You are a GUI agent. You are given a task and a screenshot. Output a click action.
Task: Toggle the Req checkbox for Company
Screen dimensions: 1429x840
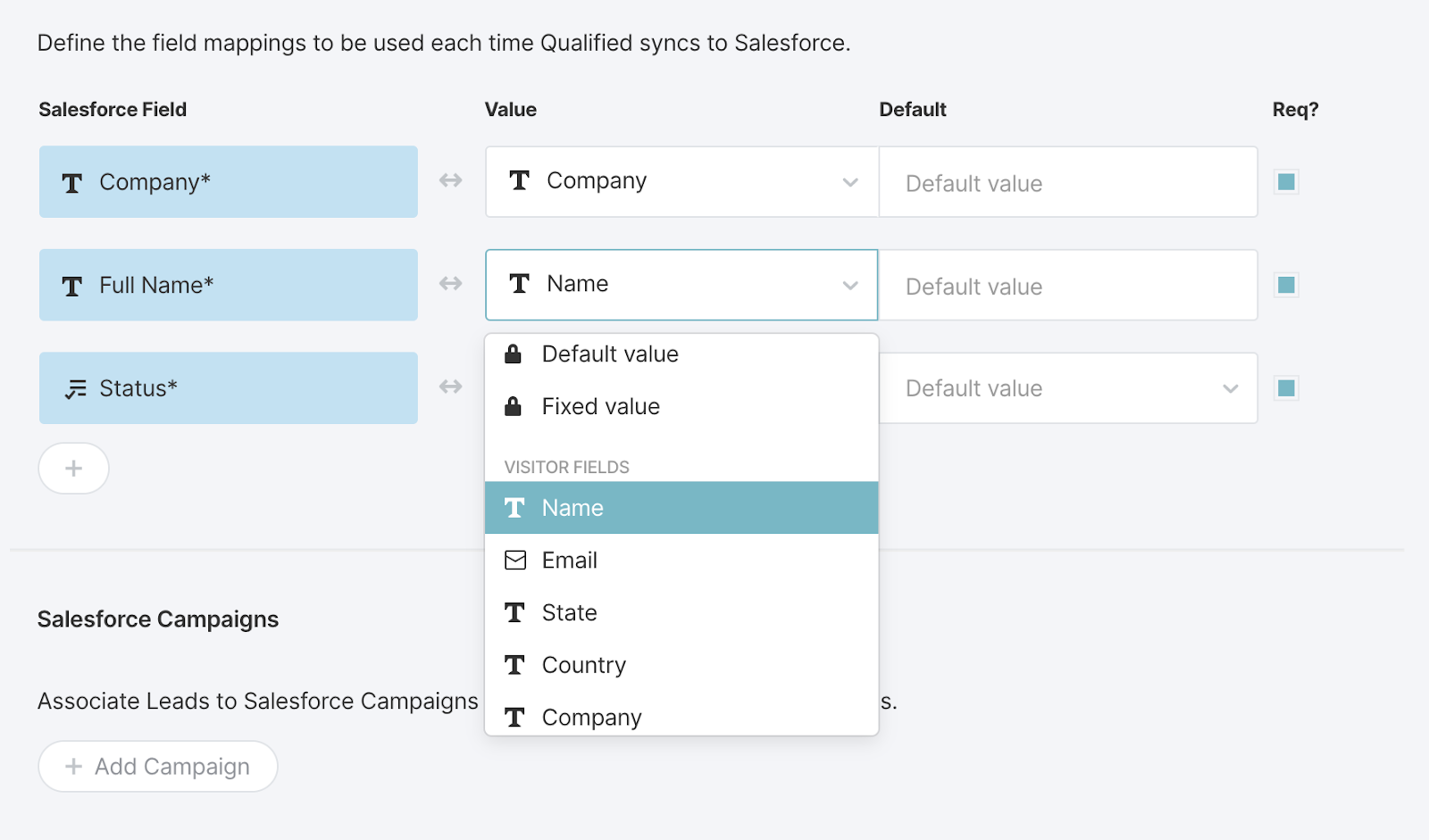pyautogui.click(x=1285, y=180)
